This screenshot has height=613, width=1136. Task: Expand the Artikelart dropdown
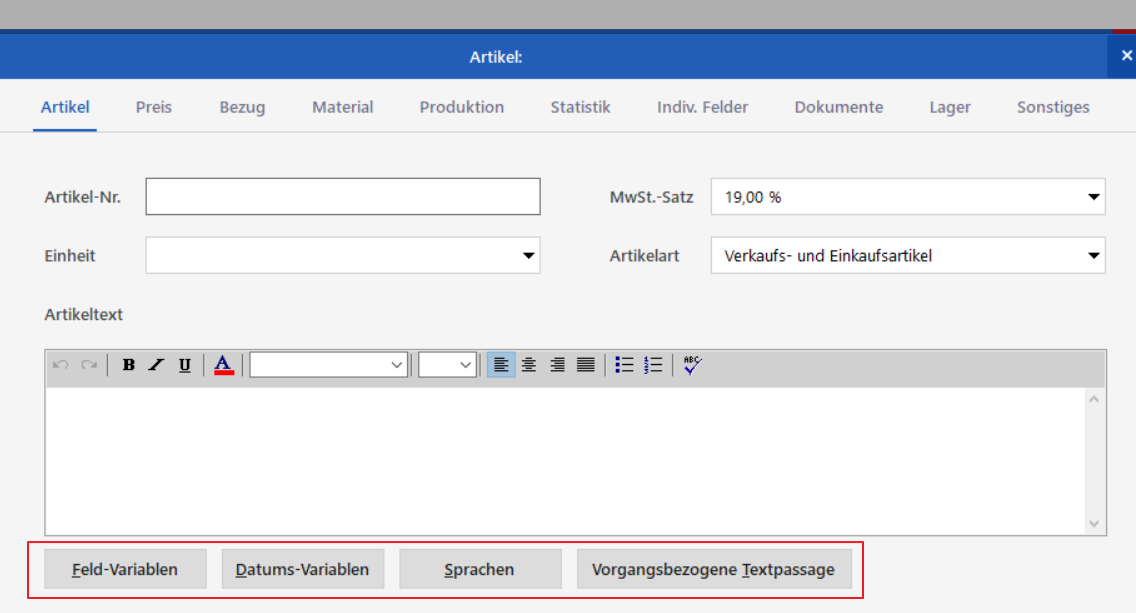[x=1093, y=256]
